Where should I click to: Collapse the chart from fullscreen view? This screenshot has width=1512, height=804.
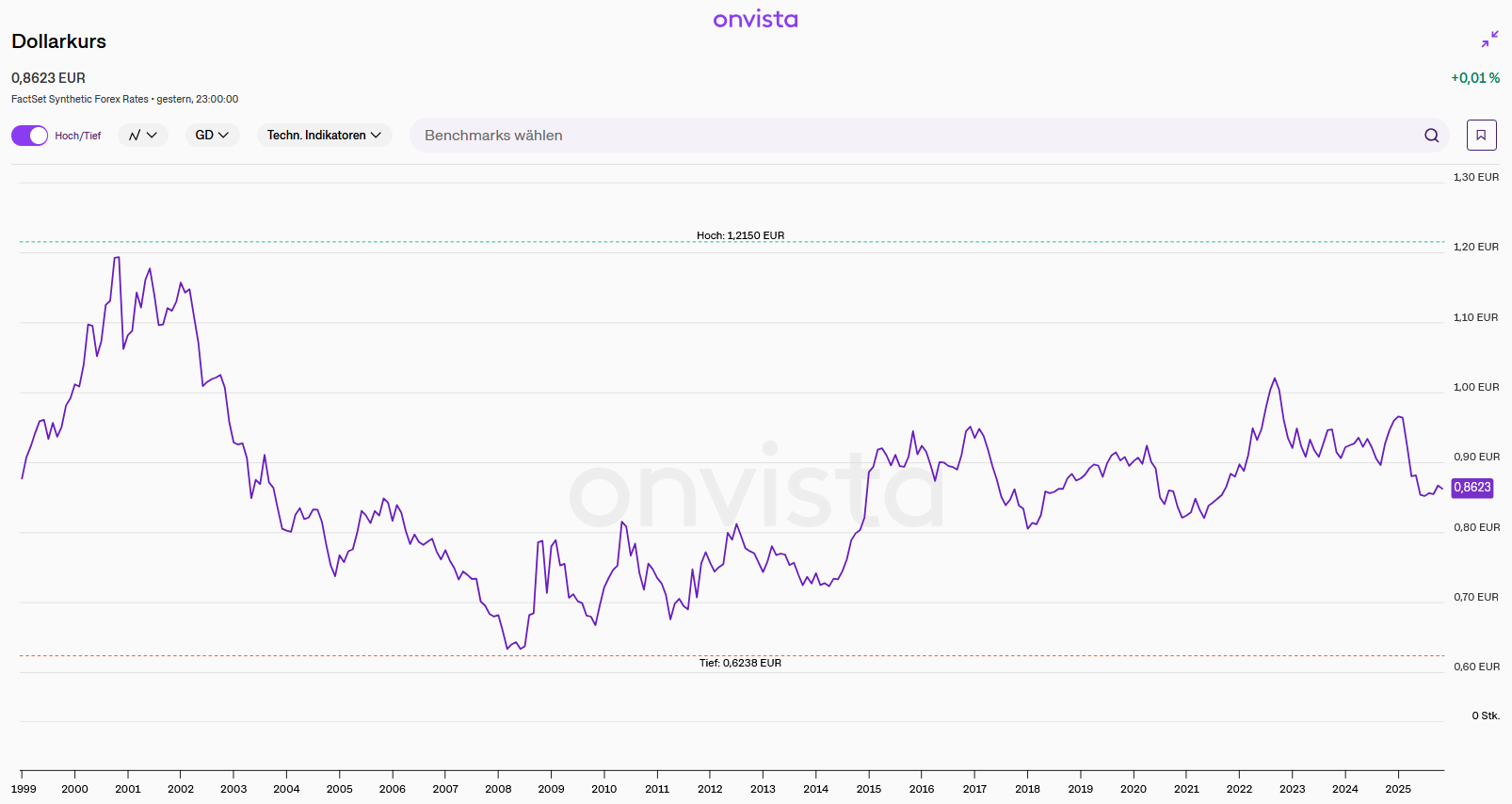point(1489,40)
